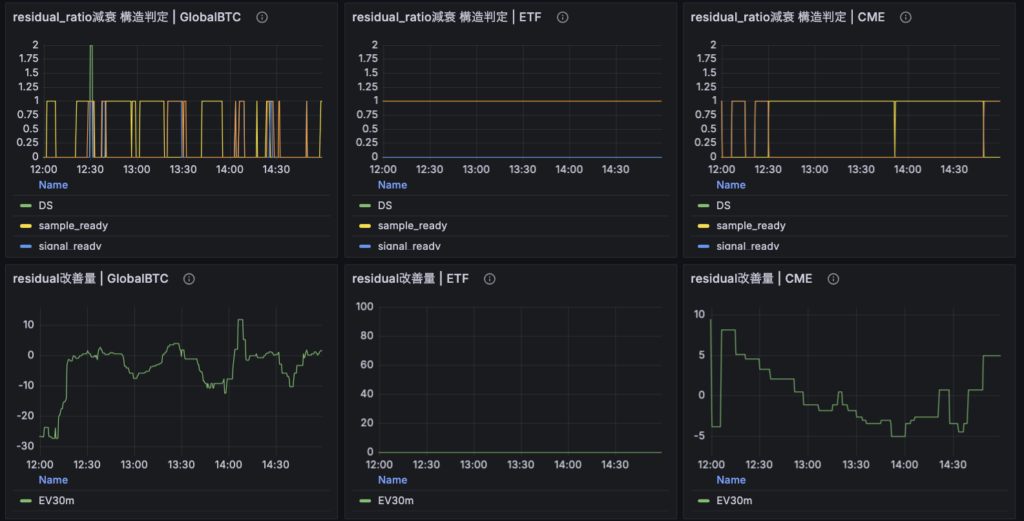1024x521 pixels.
Task: Show description icon for residual改善量 GlobalBTC
Action: [189, 280]
